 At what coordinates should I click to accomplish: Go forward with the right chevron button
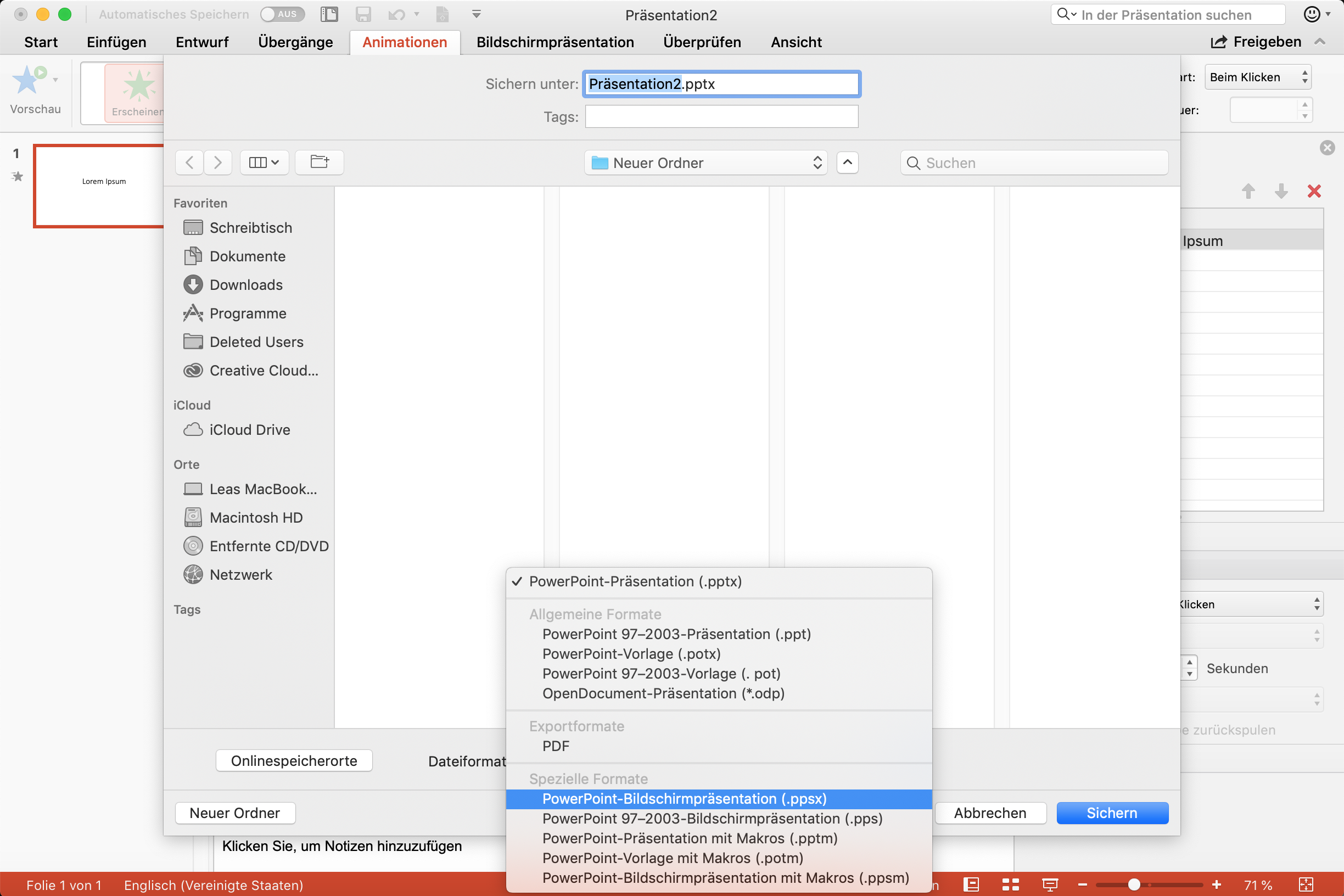click(x=218, y=163)
